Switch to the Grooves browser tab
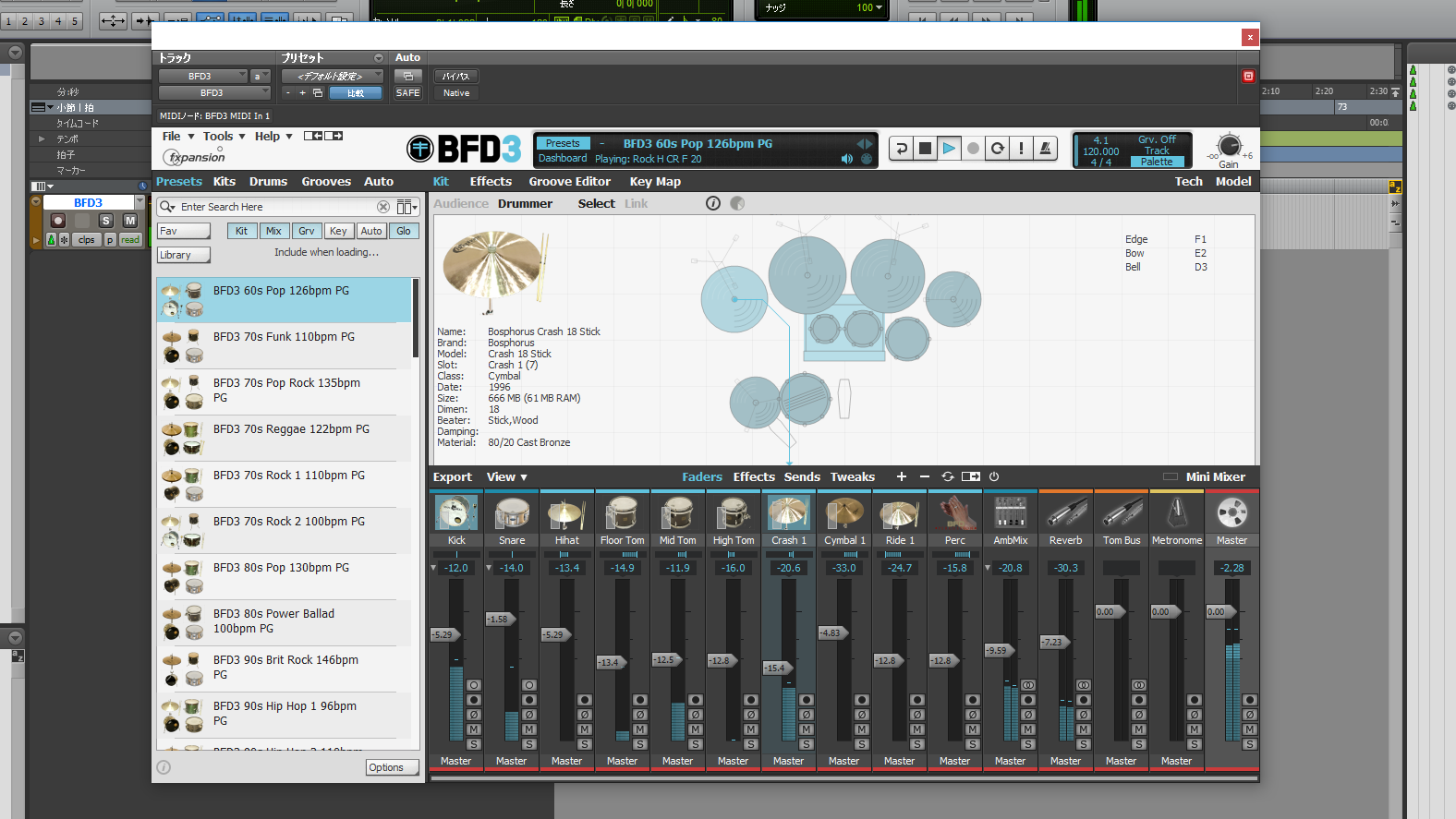 pos(326,181)
